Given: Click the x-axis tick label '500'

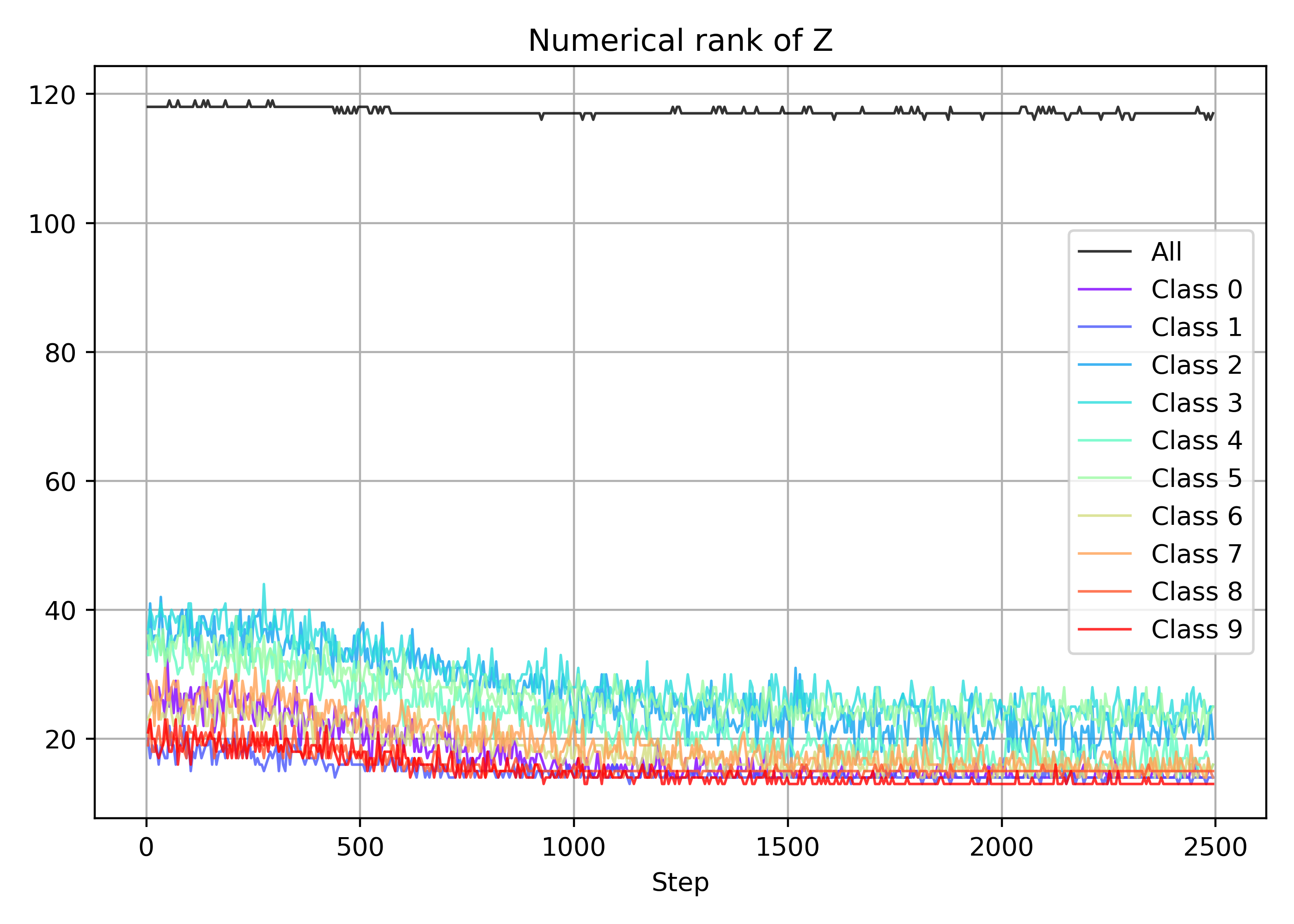Looking at the screenshot, I should click(360, 848).
